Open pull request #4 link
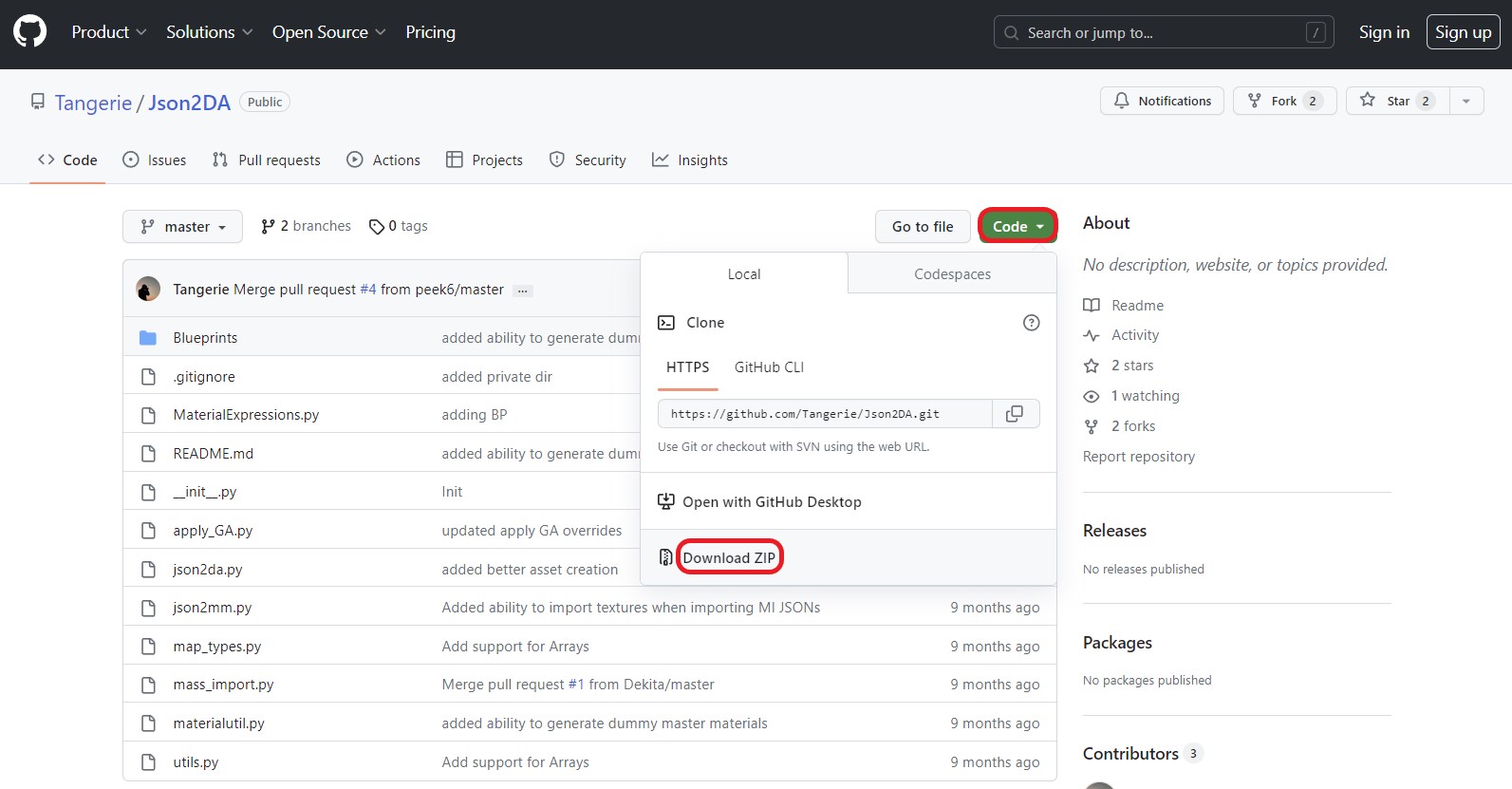Image resolution: width=1512 pixels, height=789 pixels. tap(368, 290)
